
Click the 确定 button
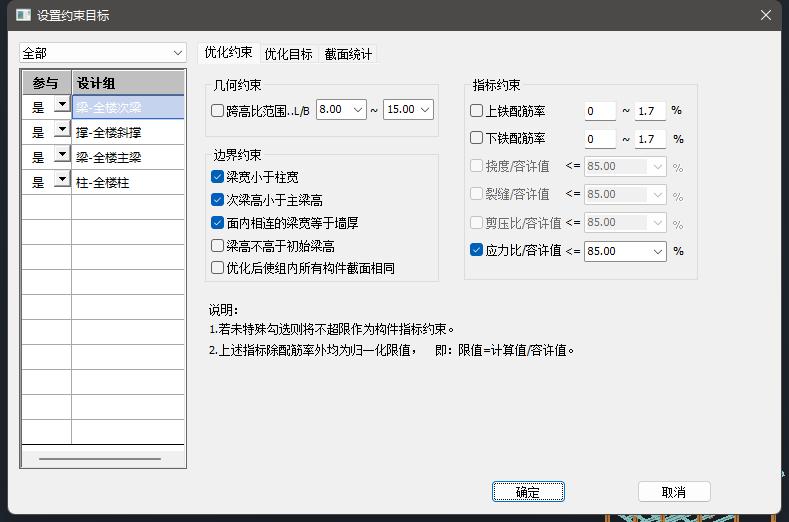pos(528,492)
